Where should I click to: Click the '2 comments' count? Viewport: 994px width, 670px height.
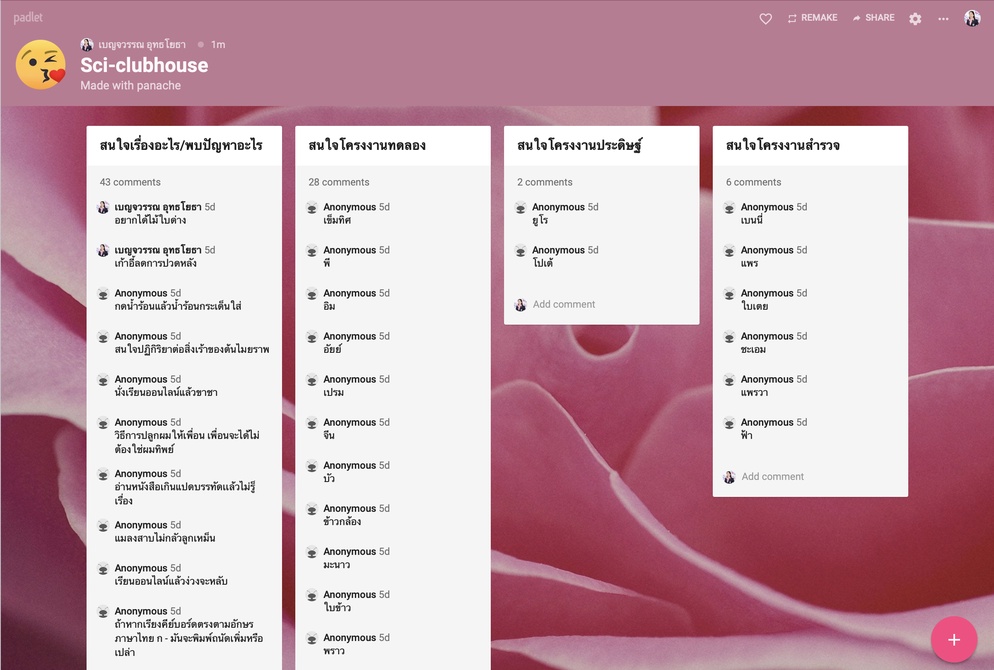click(x=545, y=182)
